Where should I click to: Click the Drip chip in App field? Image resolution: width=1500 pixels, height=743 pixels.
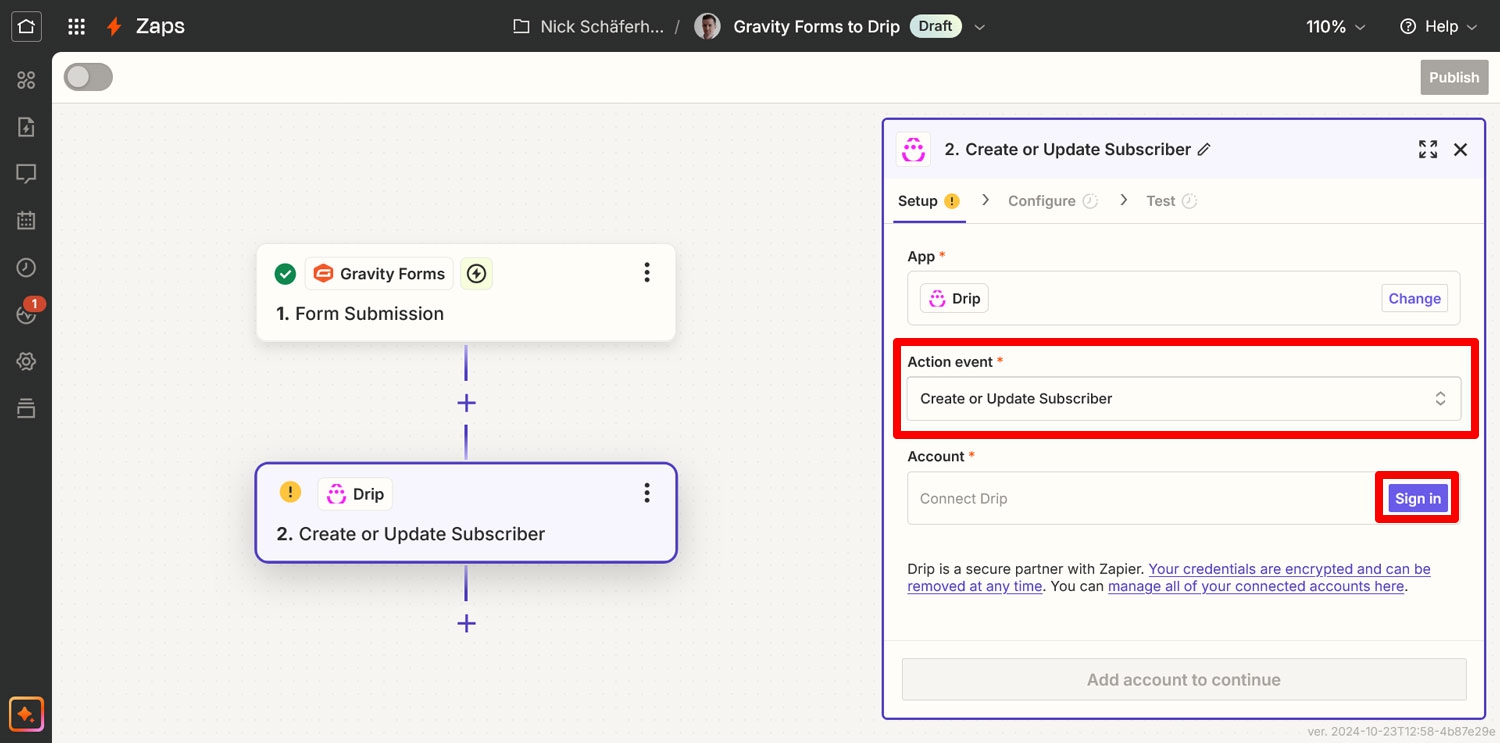[954, 298]
